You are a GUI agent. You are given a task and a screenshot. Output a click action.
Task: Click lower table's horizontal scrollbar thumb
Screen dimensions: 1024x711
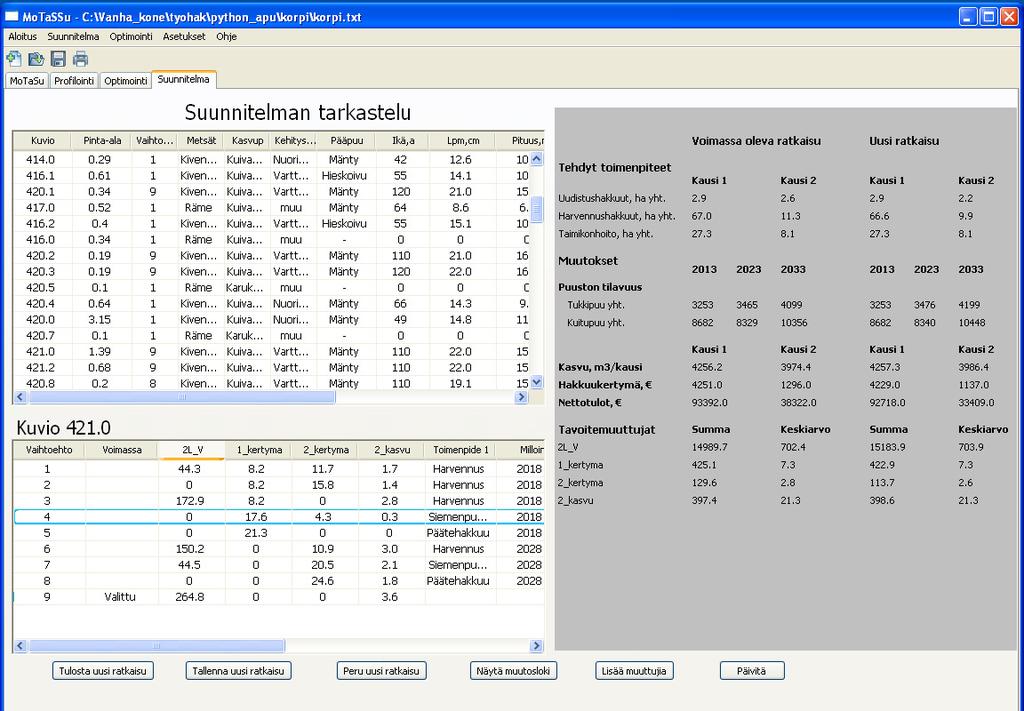[x=157, y=646]
